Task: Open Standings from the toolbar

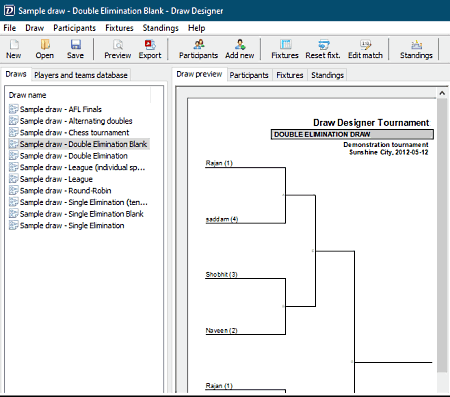Action: (416, 49)
